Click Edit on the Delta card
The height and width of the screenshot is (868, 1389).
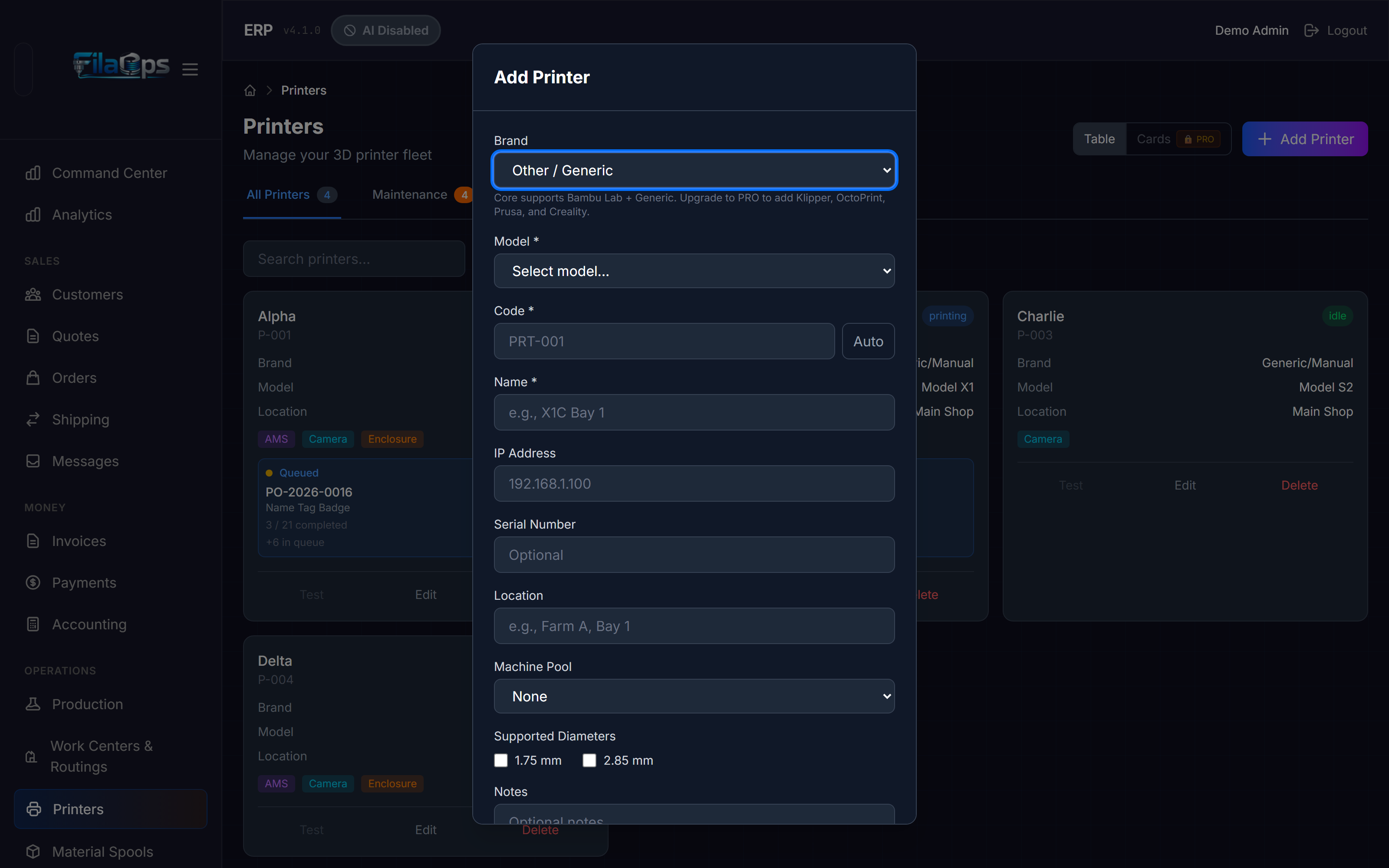point(425,829)
